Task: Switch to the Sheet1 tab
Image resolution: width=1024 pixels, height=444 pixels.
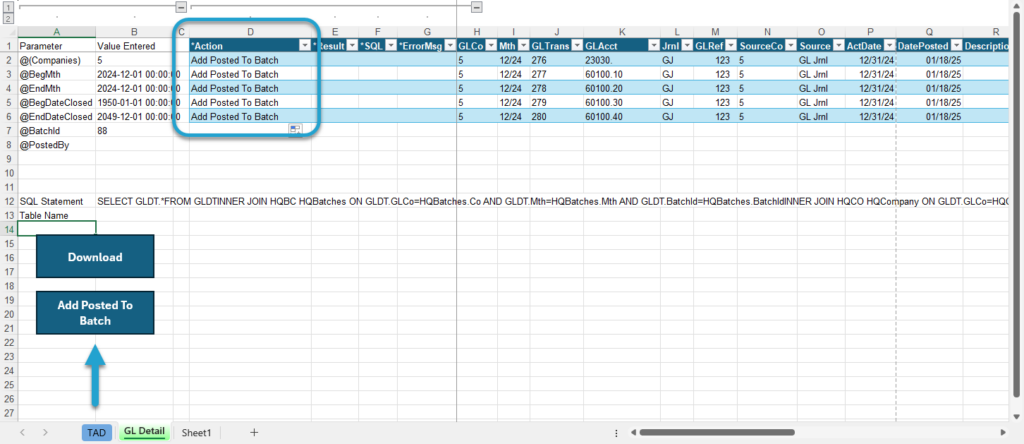Action: point(197,432)
